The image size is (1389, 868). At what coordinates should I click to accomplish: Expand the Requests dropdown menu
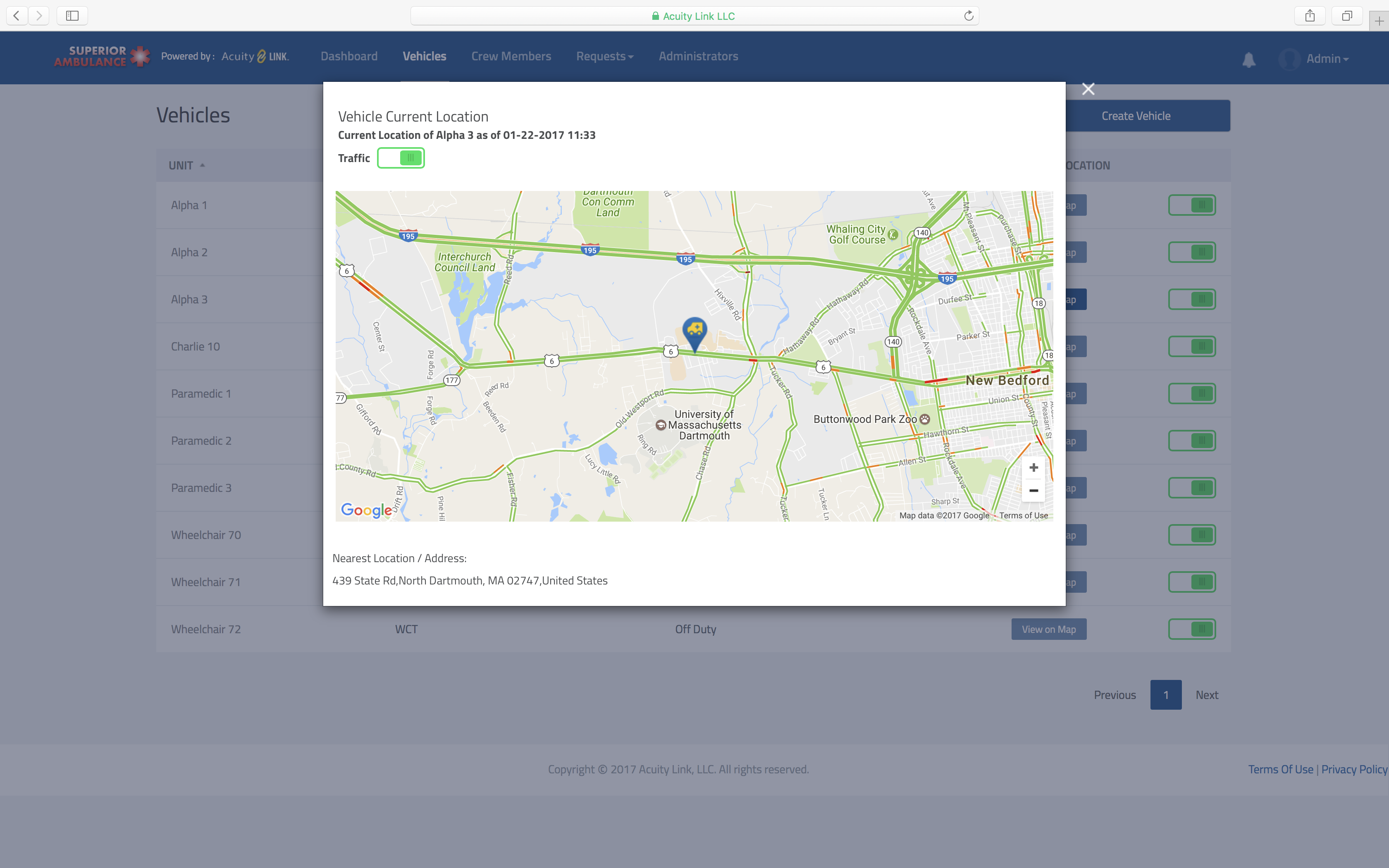[x=604, y=56]
